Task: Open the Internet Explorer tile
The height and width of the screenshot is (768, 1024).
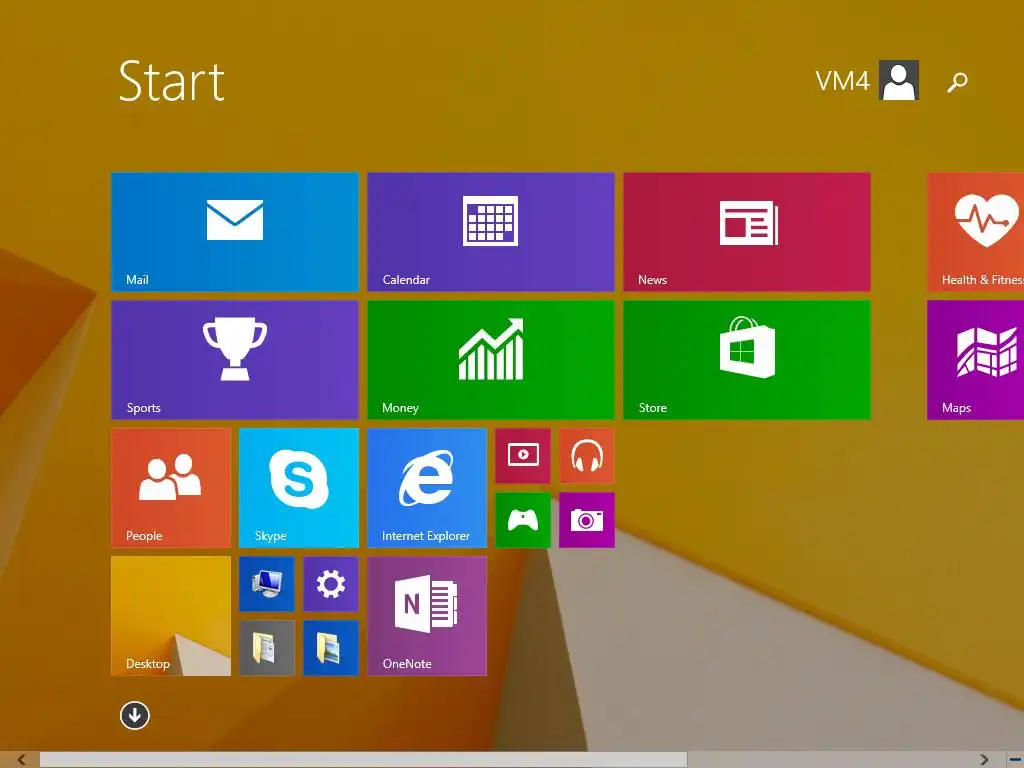Action: [x=427, y=488]
